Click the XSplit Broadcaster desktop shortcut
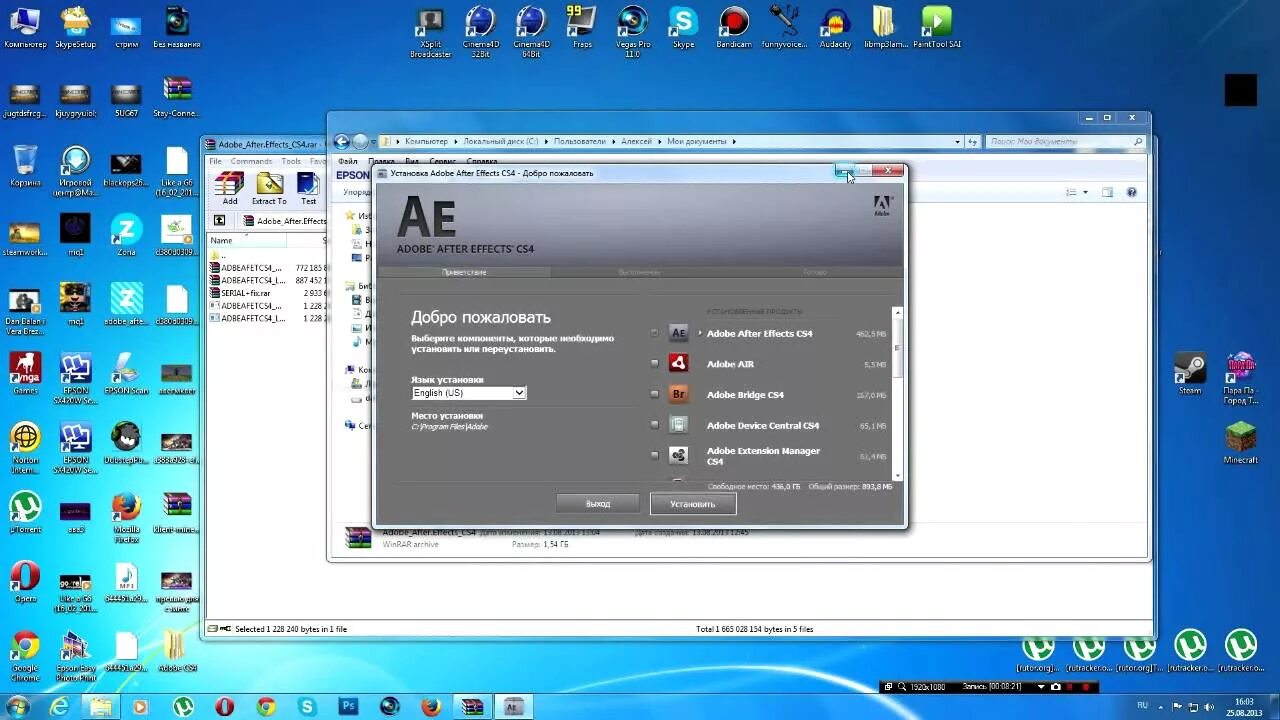 click(430, 31)
